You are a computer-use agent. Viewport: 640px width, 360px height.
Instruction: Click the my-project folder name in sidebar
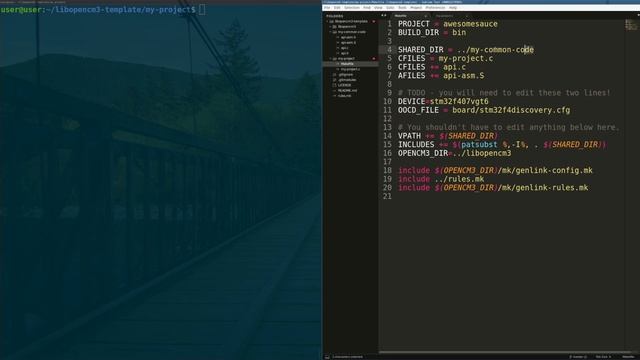click(x=347, y=59)
